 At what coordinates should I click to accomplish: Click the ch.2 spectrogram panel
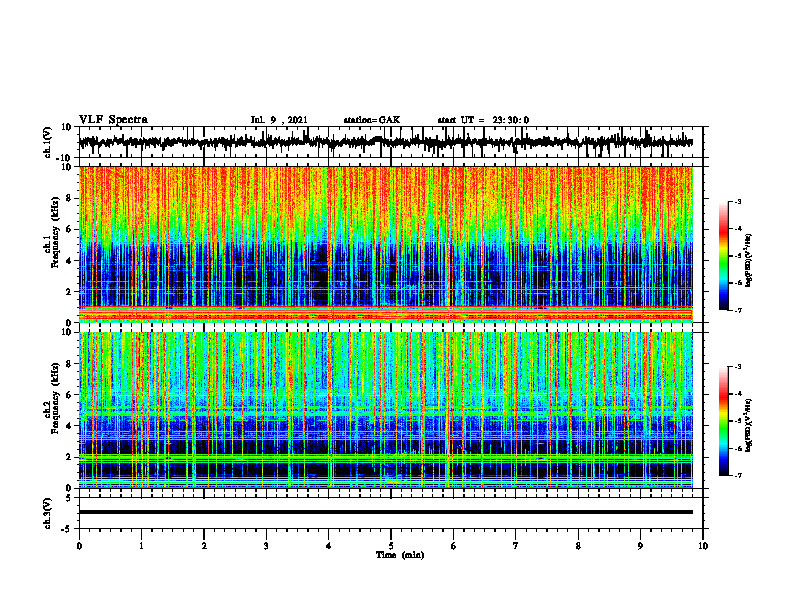(385, 410)
